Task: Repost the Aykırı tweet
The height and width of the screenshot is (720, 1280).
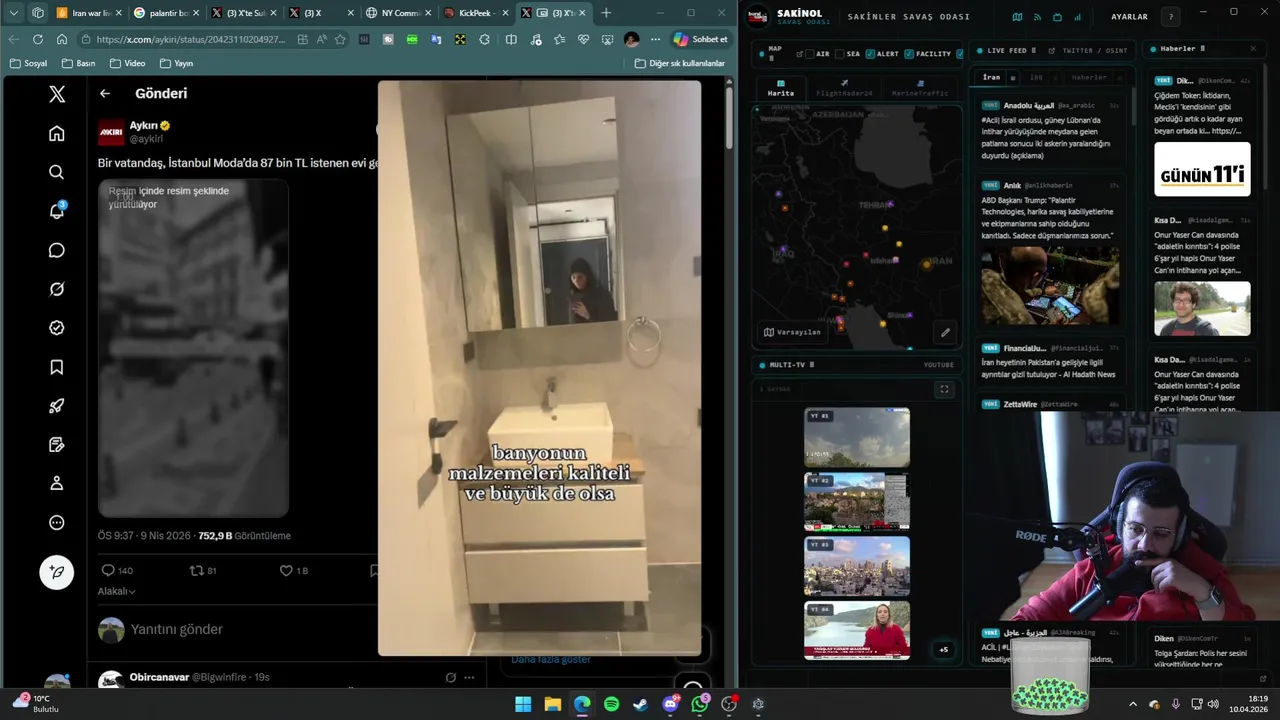Action: coord(203,570)
